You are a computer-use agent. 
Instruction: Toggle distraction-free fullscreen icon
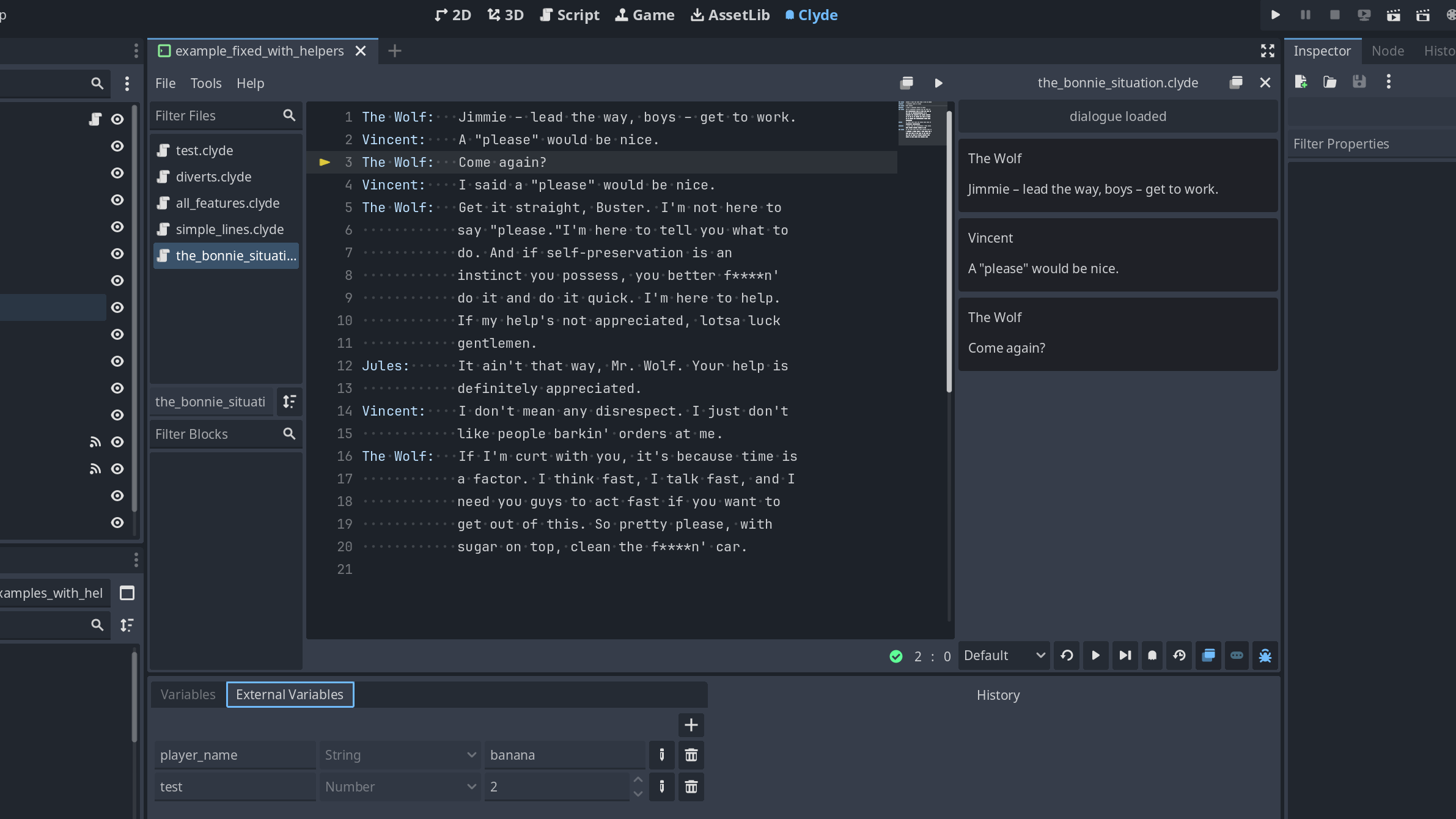[1268, 51]
